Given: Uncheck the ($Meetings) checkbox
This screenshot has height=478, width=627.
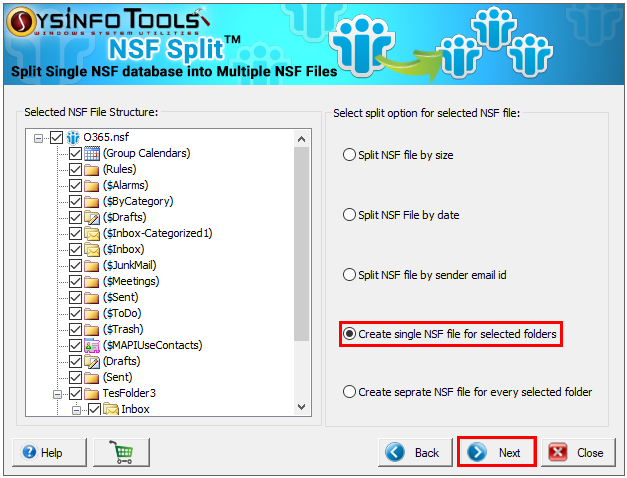Looking at the screenshot, I should pyautogui.click(x=76, y=282).
